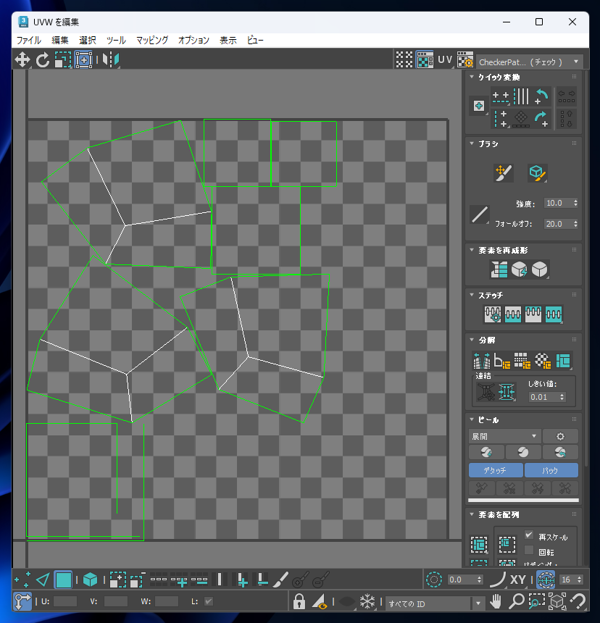Click the 強度 value field
Viewport: 600px width, 623px height.
coord(557,203)
